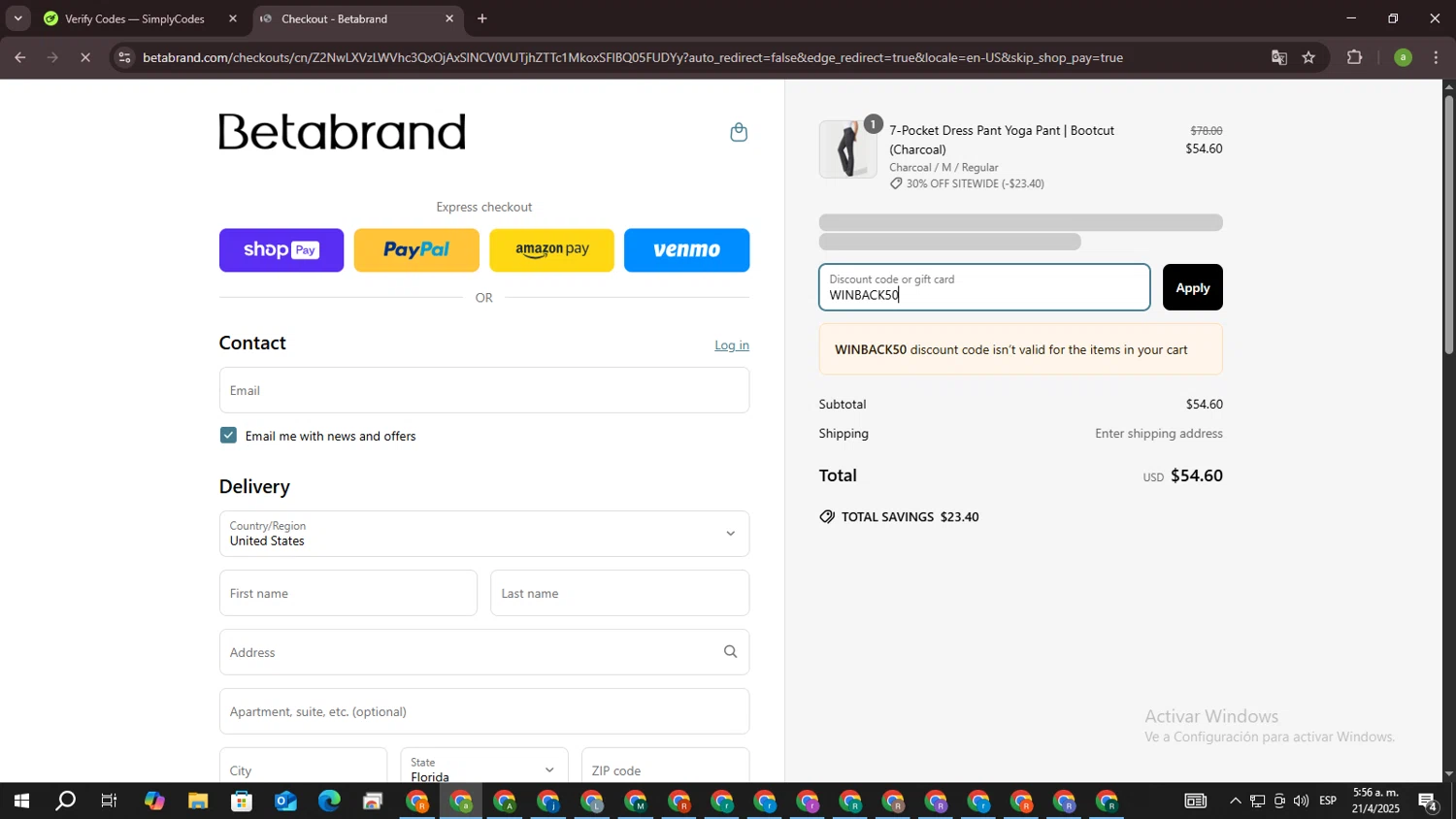Click the ZIP code field

665,766
